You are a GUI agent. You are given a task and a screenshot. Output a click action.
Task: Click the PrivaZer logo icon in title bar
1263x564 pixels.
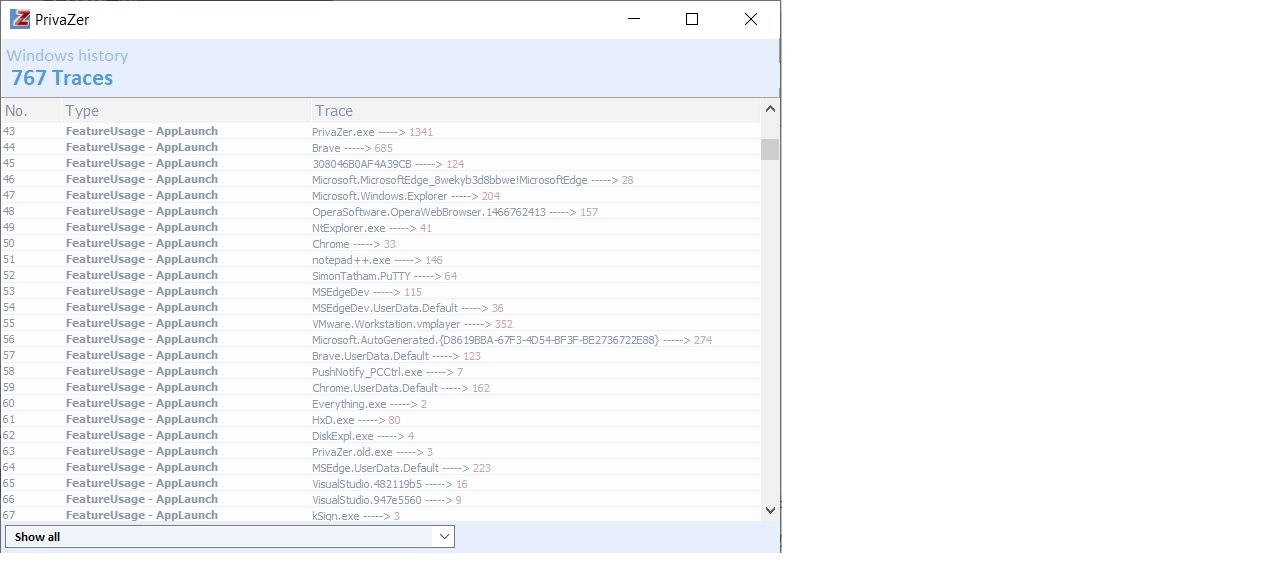19,19
